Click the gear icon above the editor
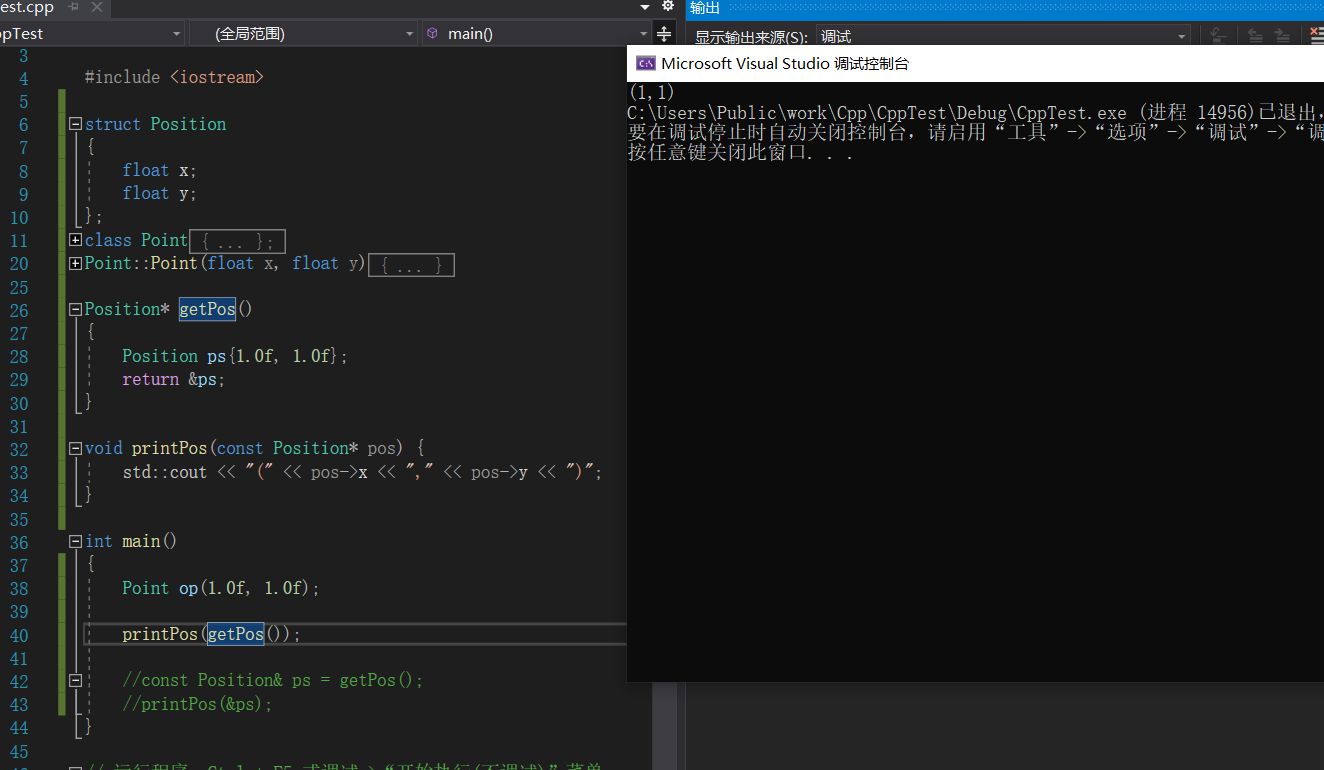Screen dimensions: 1324x770 [x=668, y=6]
